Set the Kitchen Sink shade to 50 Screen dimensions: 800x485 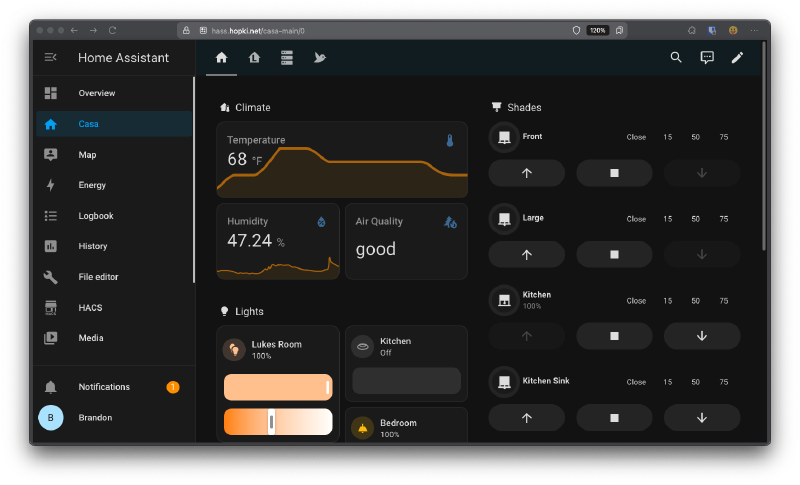click(x=695, y=382)
